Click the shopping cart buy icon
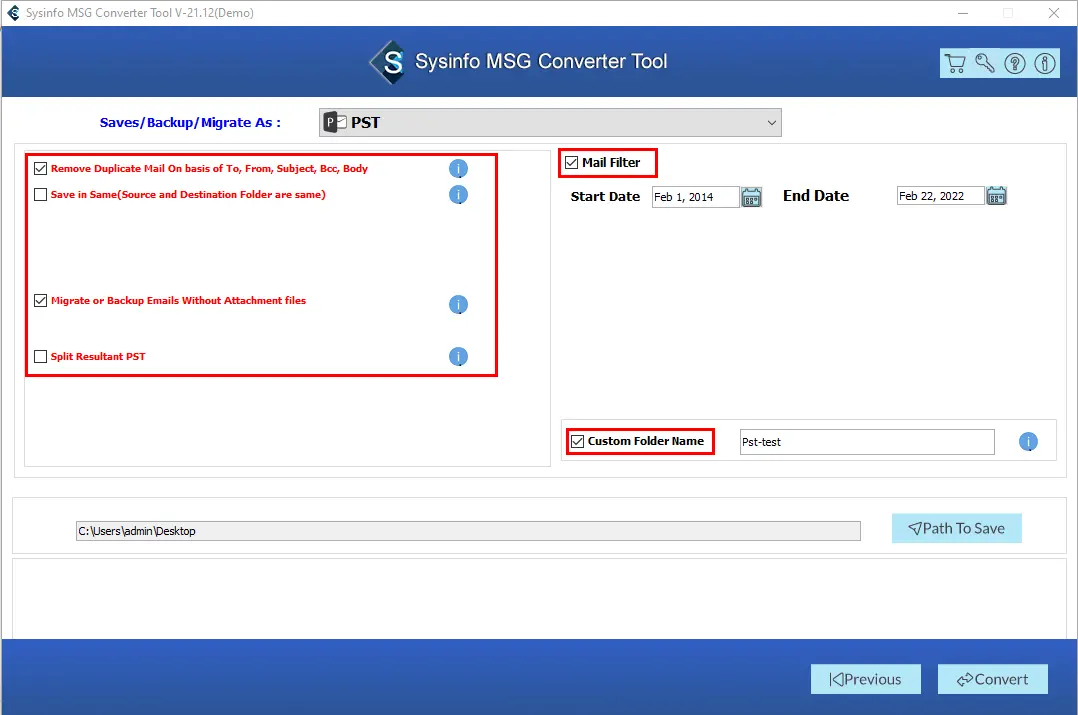This screenshot has height=715, width=1078. [x=955, y=64]
